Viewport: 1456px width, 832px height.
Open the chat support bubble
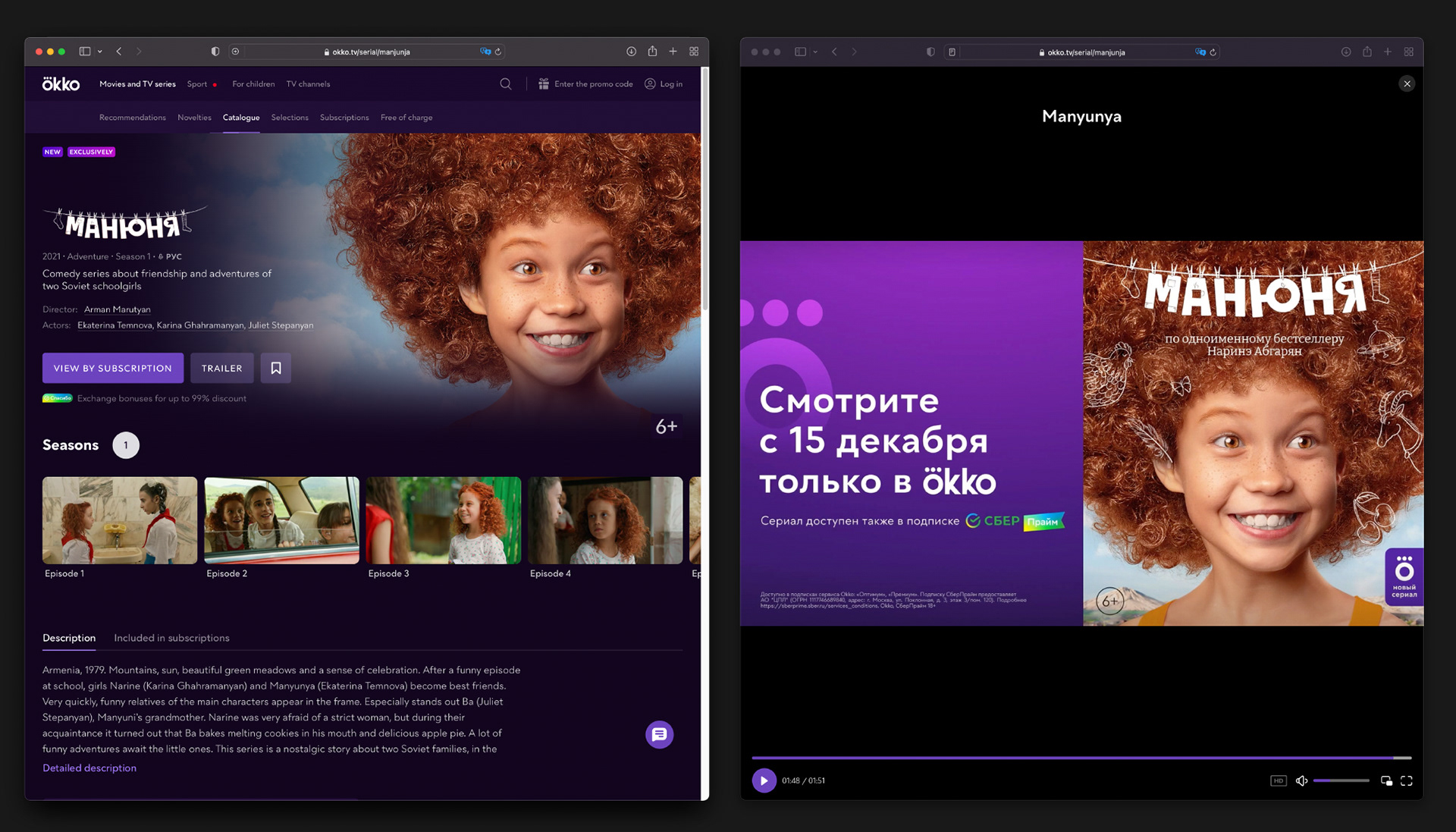(660, 734)
